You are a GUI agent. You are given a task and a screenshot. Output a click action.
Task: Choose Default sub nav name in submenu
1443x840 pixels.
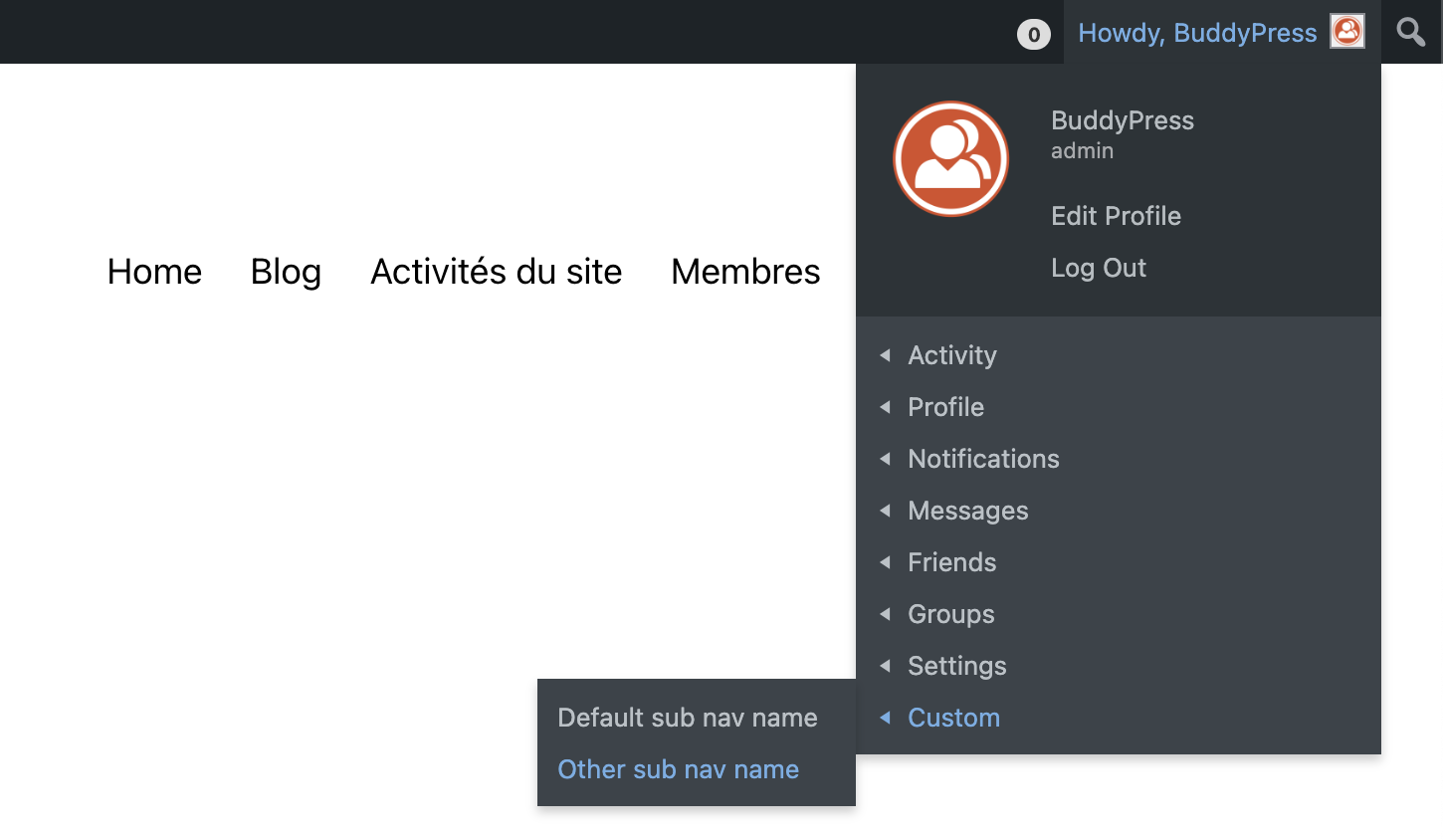tap(688, 718)
